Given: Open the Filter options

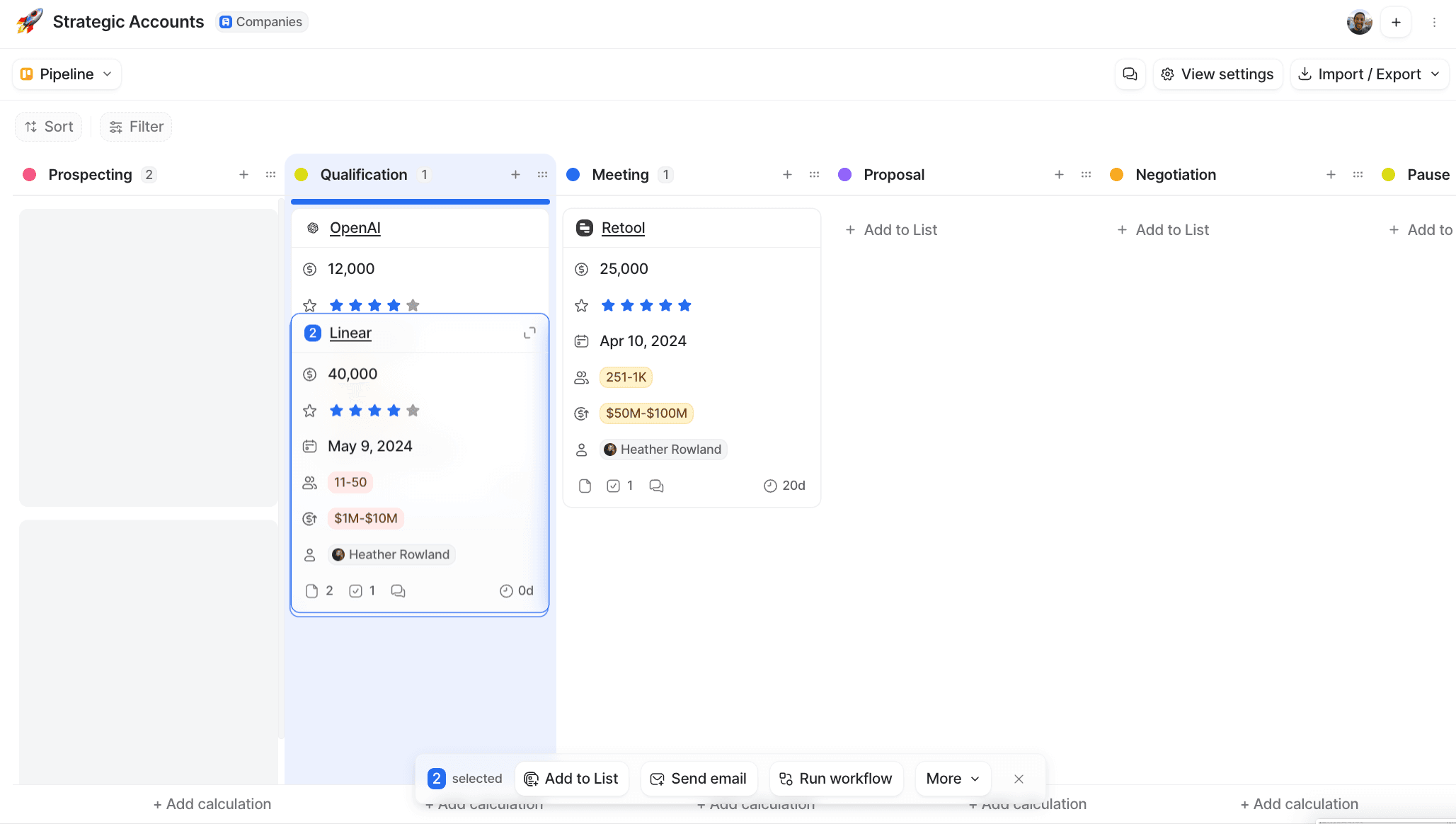Looking at the screenshot, I should coord(136,127).
